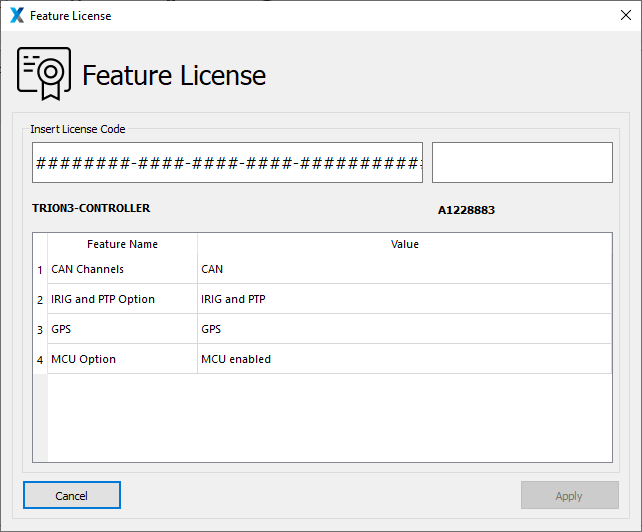
Task: Click the certificate ribbon icon
Action: click(44, 74)
